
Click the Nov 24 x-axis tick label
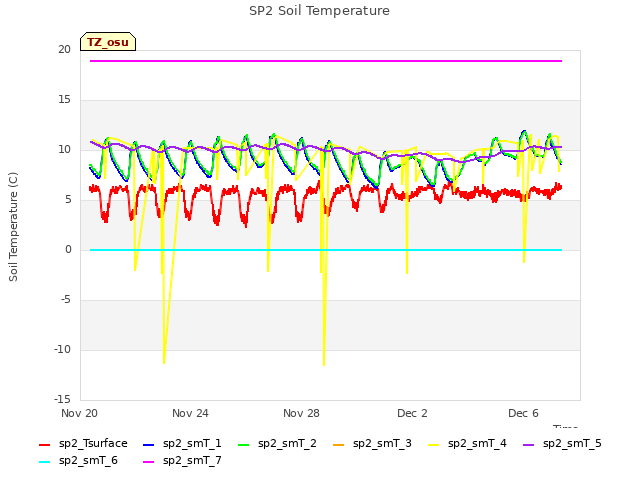190,413
